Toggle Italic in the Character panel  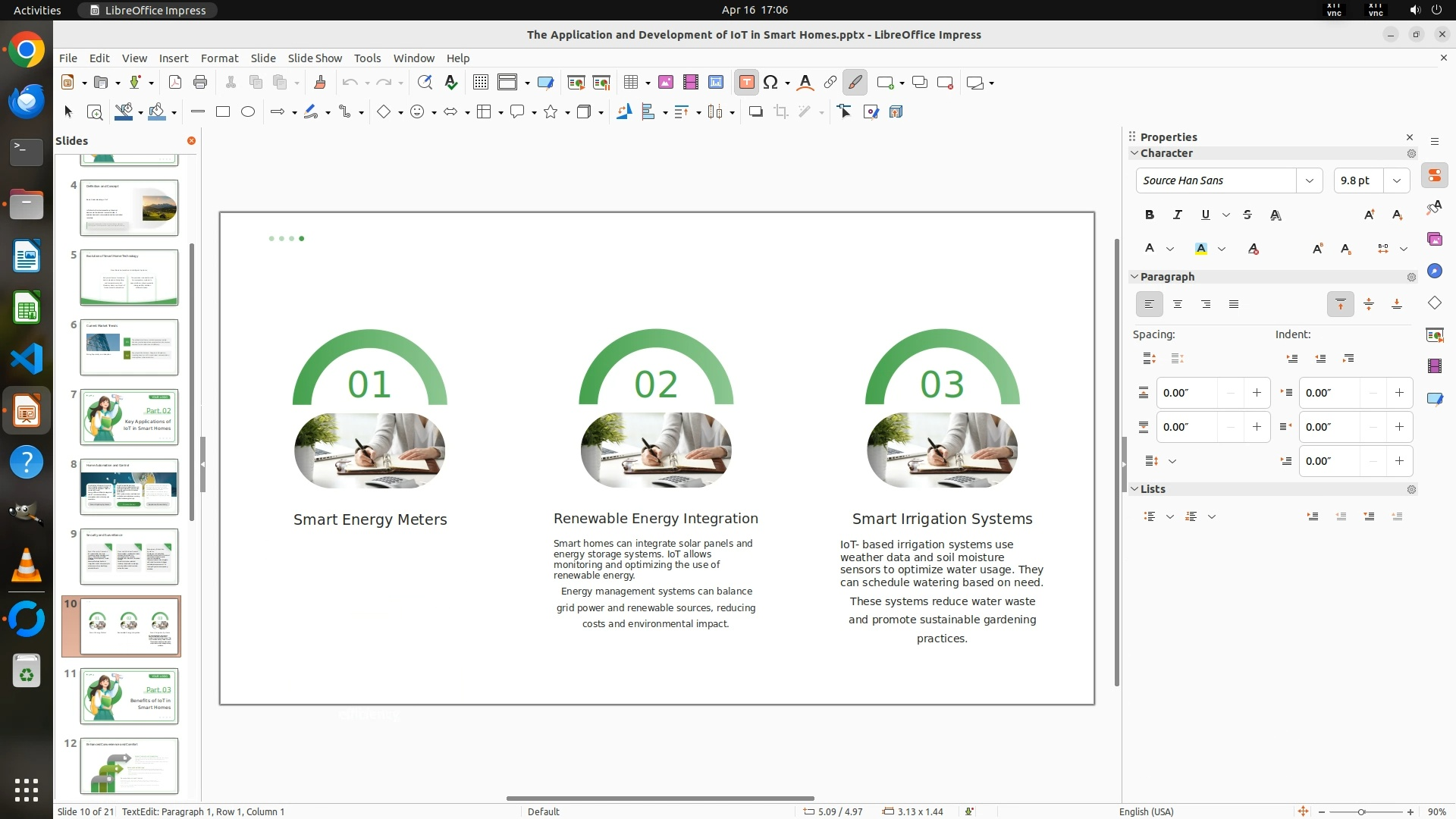[x=1178, y=215]
